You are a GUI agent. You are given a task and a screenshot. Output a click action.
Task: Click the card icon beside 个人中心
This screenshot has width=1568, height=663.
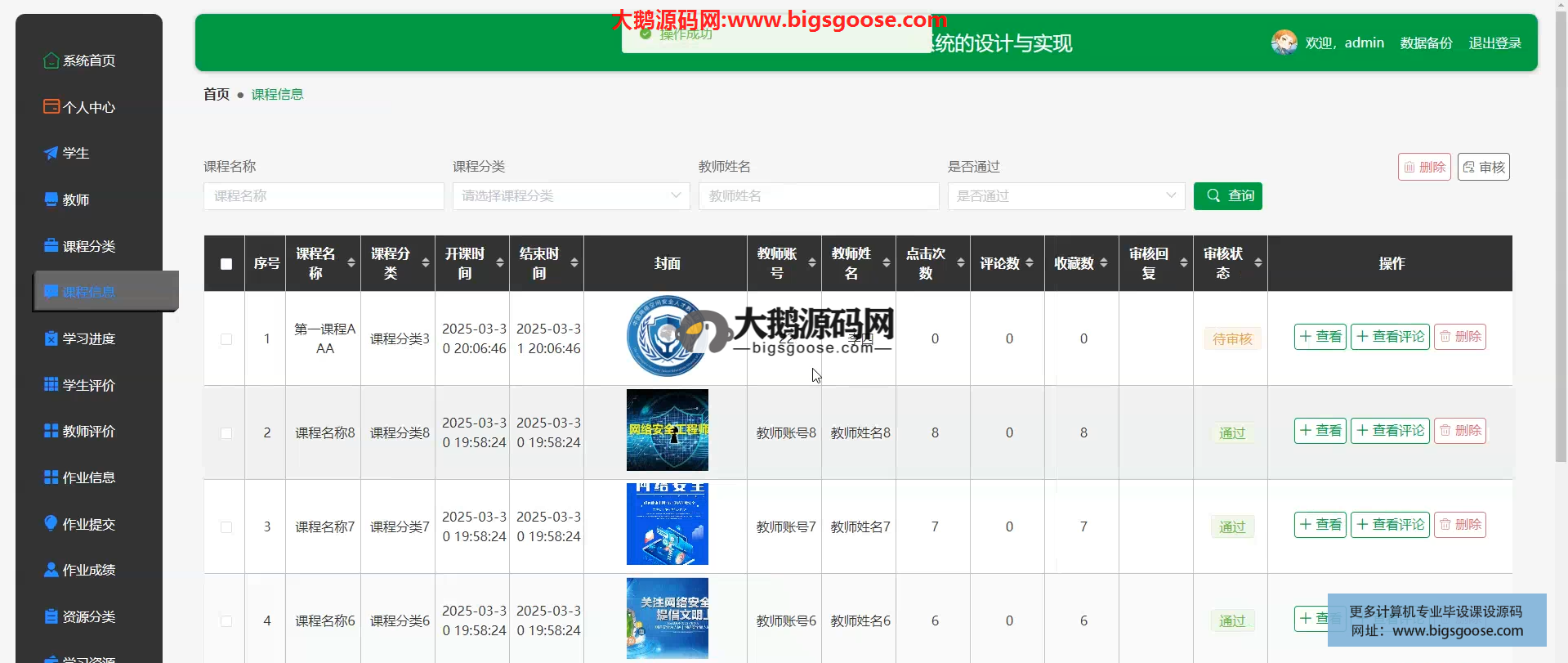pos(51,107)
